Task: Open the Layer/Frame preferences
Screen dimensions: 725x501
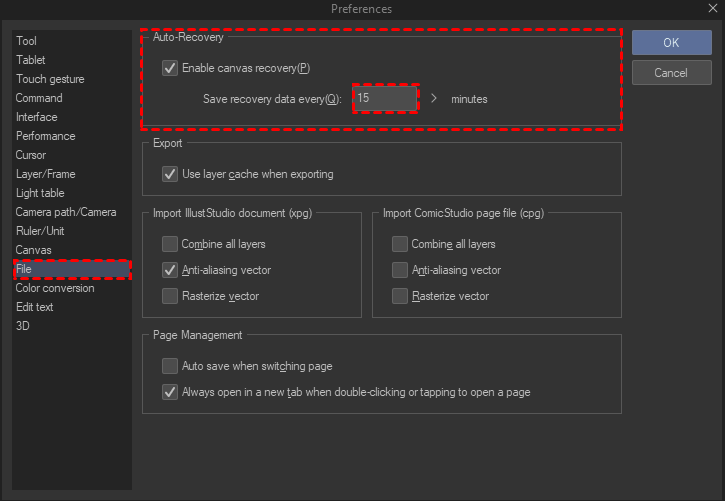Action: 45,174
